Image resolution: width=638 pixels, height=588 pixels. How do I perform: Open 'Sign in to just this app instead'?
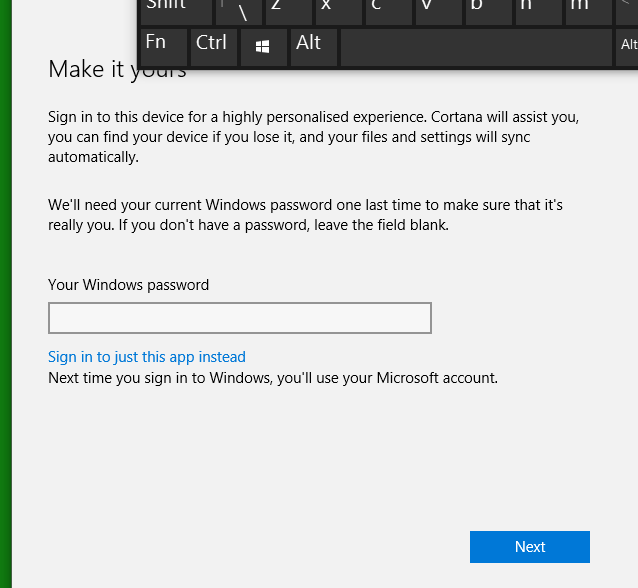point(147,357)
